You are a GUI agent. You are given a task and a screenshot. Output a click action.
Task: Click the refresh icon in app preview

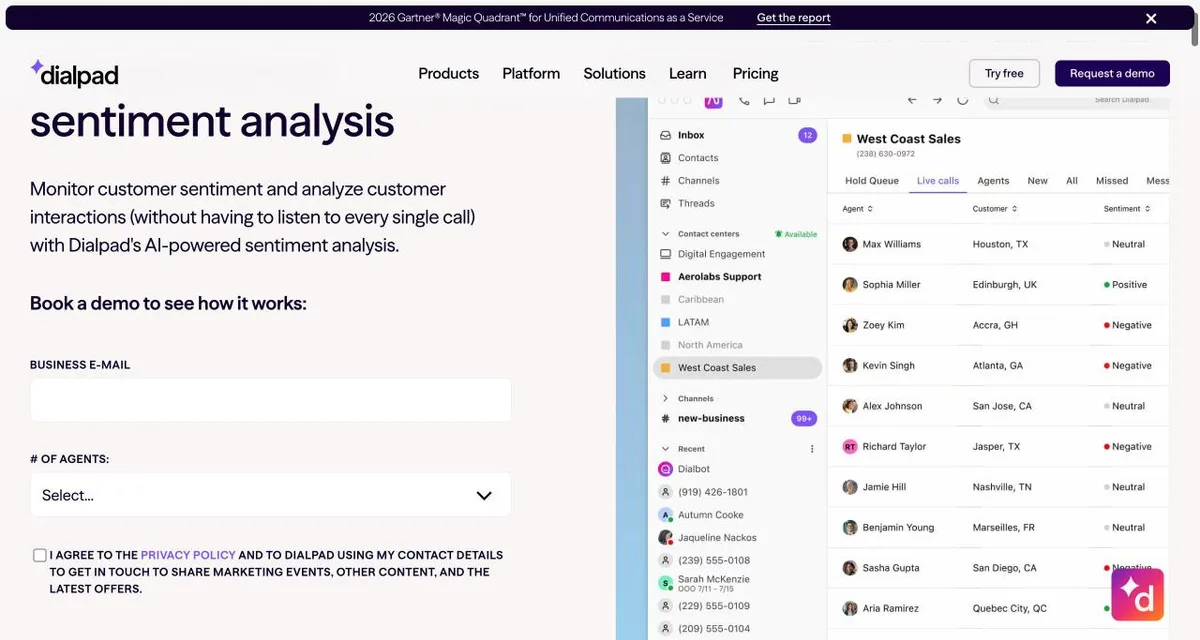[963, 100]
